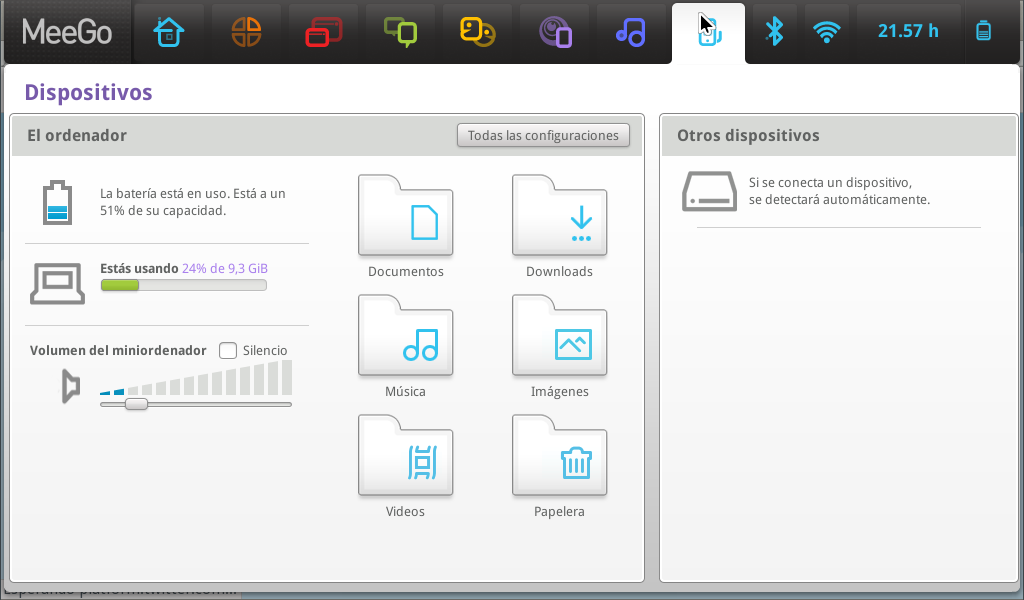The width and height of the screenshot is (1024, 600).
Task: Click the battery 51% capacity message
Action: [x=193, y=202]
